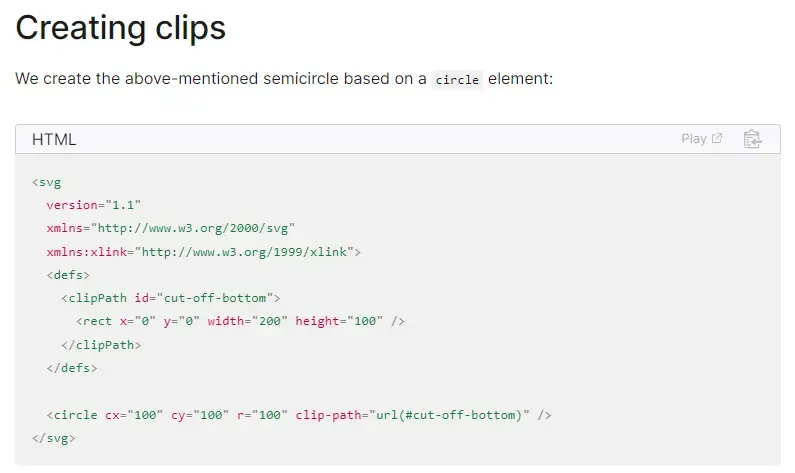Click the opening <svg tag in code
The width and height of the screenshot is (795, 473).
click(x=47, y=183)
